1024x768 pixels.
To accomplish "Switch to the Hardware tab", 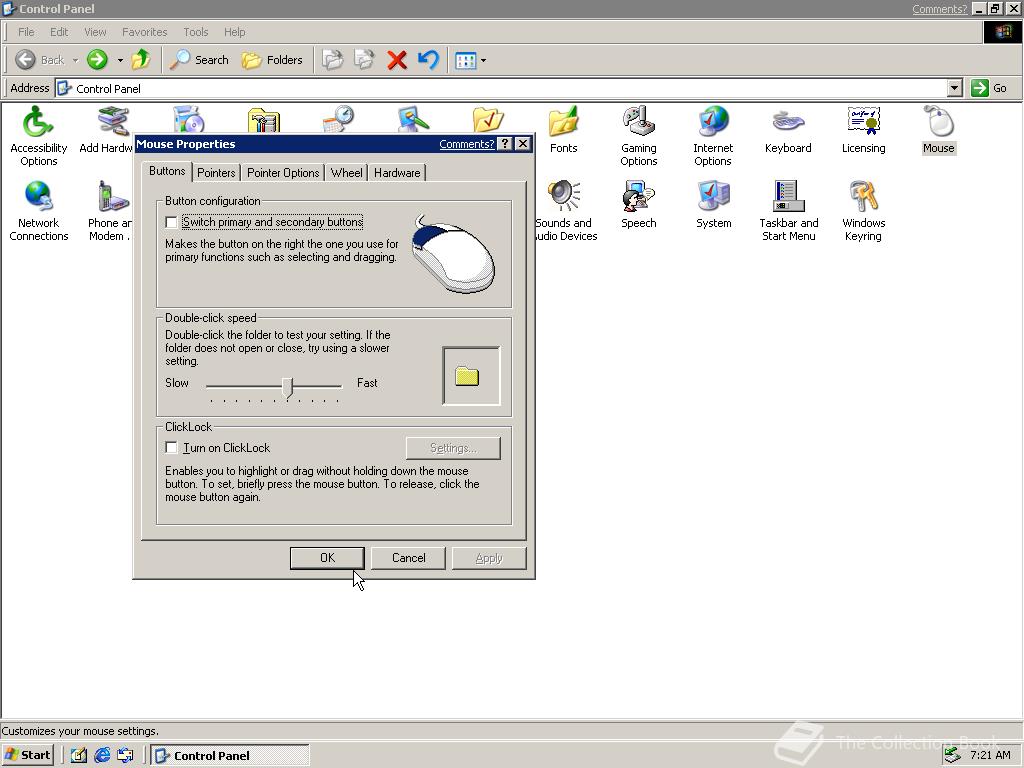I will coord(397,173).
